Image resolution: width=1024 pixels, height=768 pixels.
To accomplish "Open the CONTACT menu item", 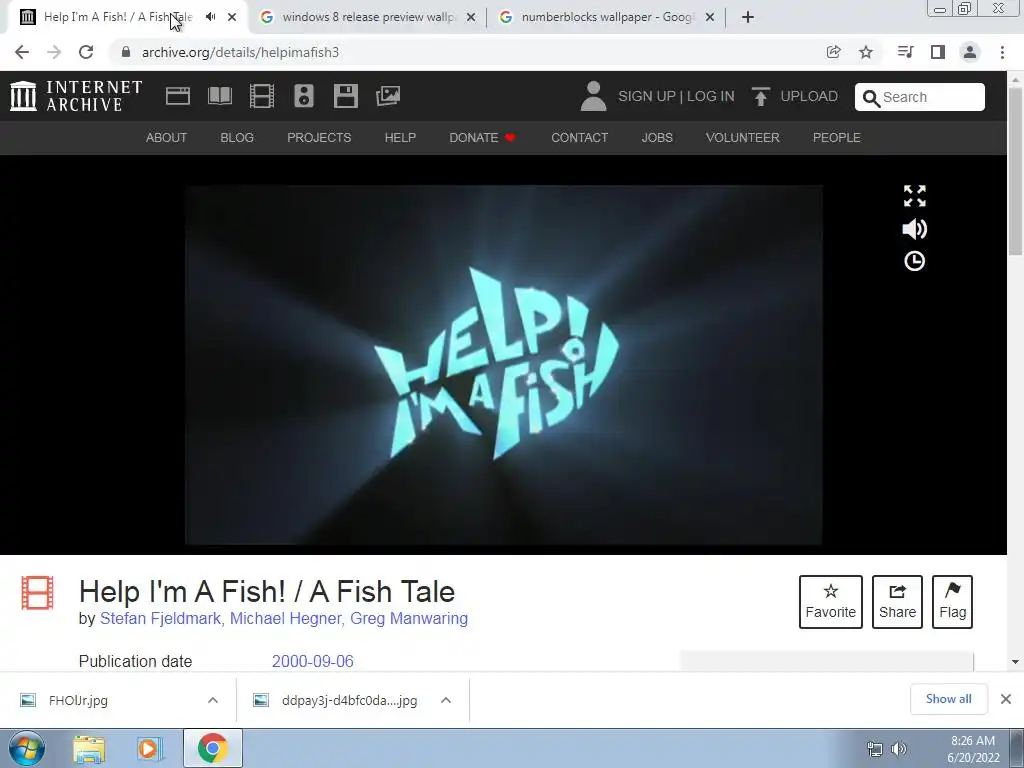I will coord(579,138).
